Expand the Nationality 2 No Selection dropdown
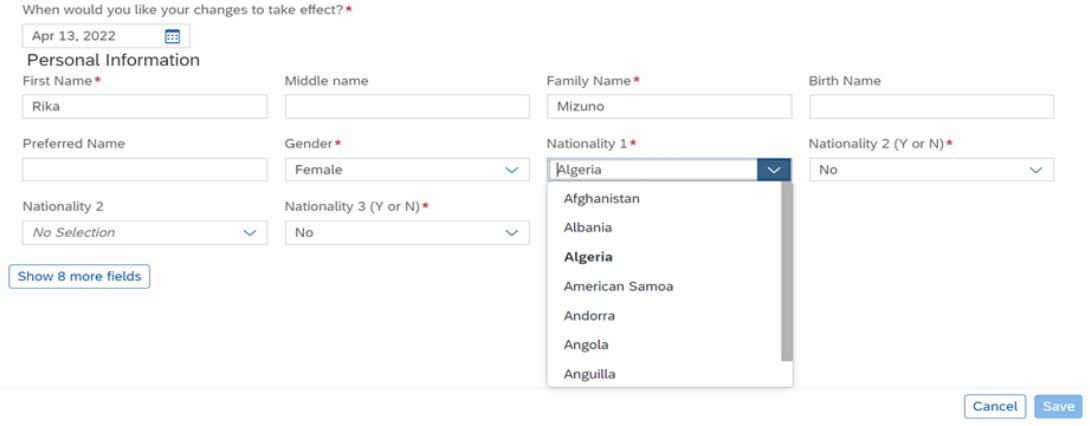1090x426 pixels. [x=145, y=233]
